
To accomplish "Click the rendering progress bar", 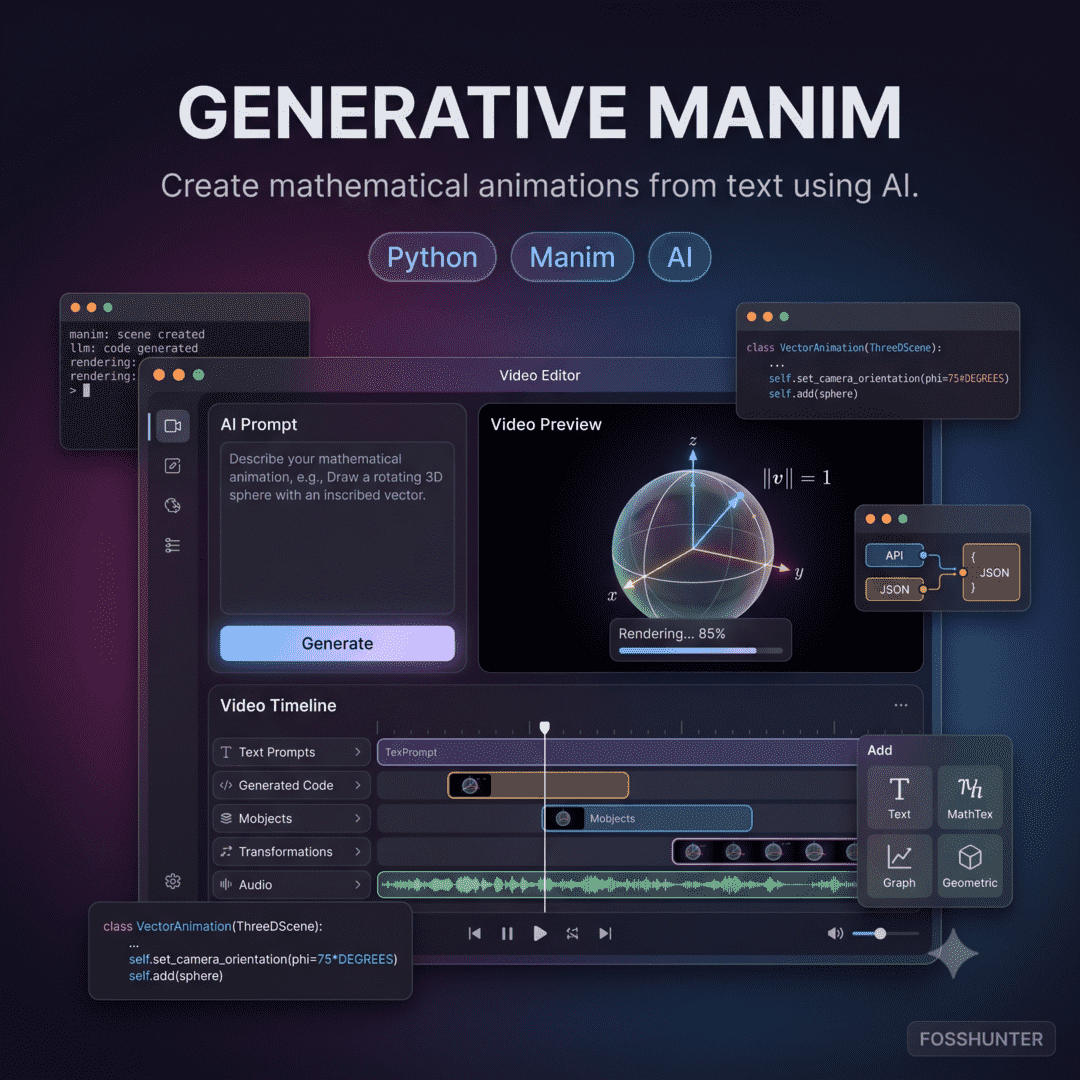I will coord(700,651).
